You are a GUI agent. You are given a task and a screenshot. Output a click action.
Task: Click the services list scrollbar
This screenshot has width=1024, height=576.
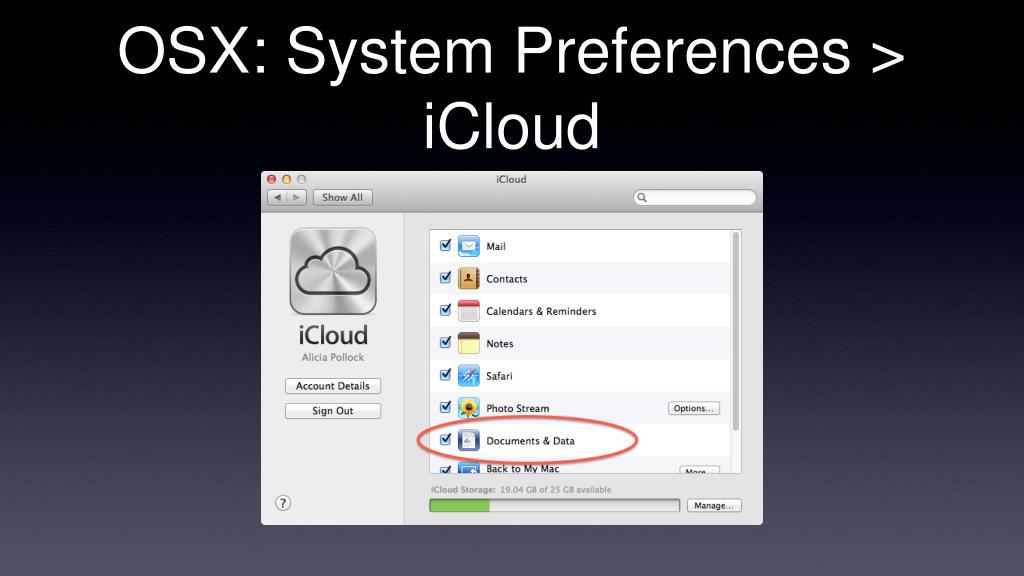tap(736, 332)
